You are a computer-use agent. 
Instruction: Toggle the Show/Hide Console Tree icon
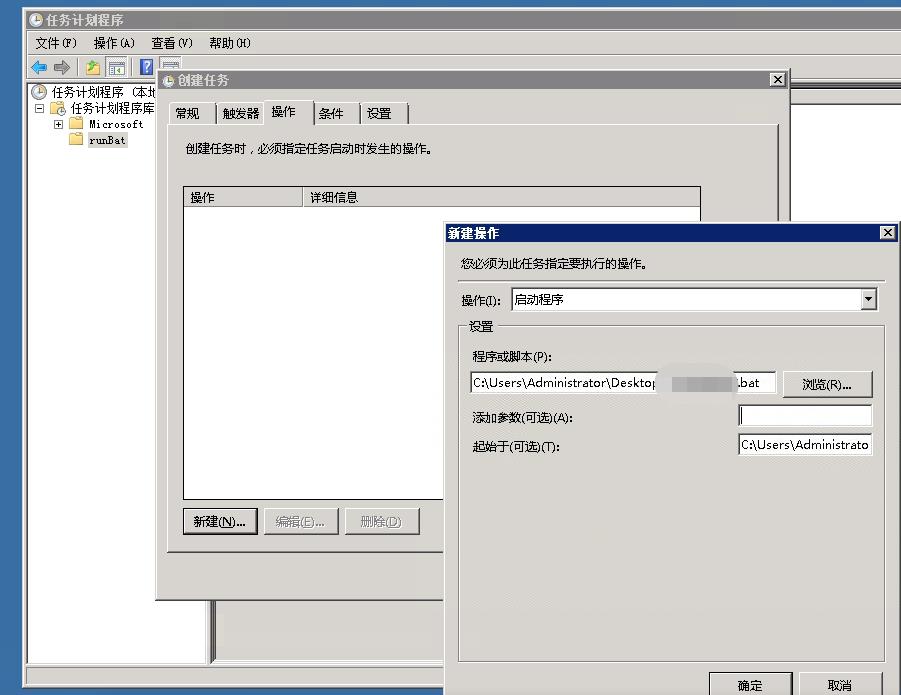(x=117, y=67)
